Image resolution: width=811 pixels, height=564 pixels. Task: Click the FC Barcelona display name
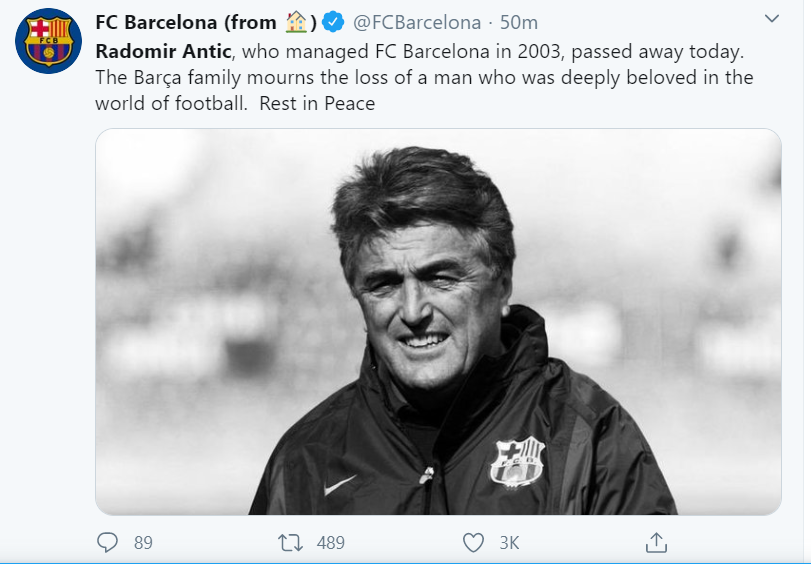pyautogui.click(x=186, y=22)
